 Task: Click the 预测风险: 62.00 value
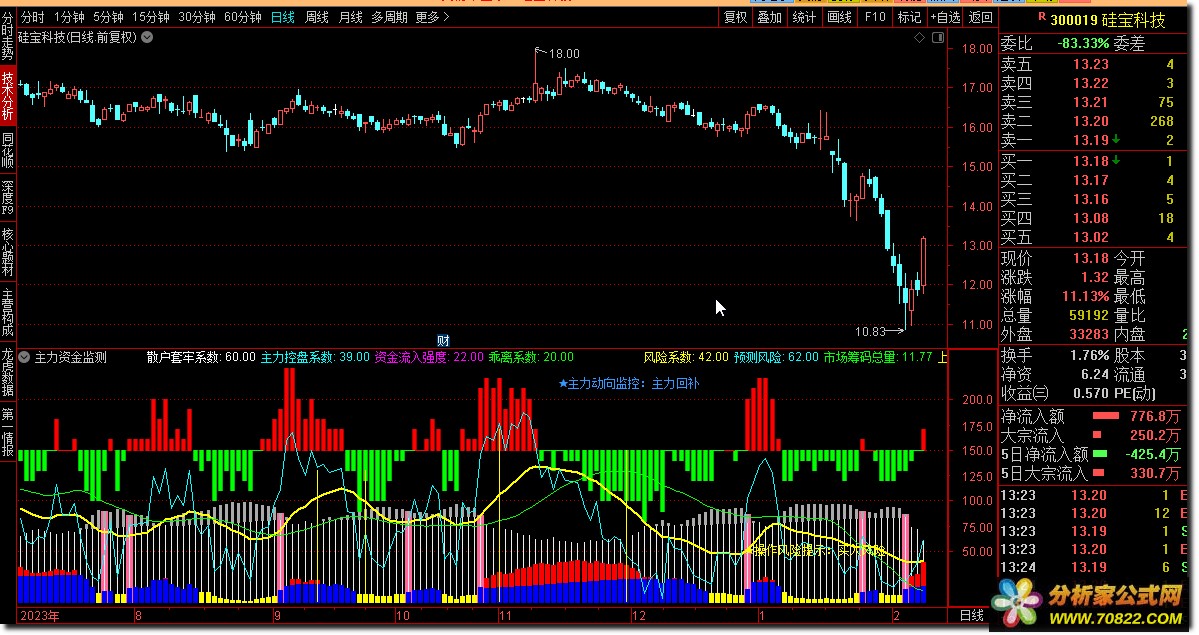(x=776, y=357)
